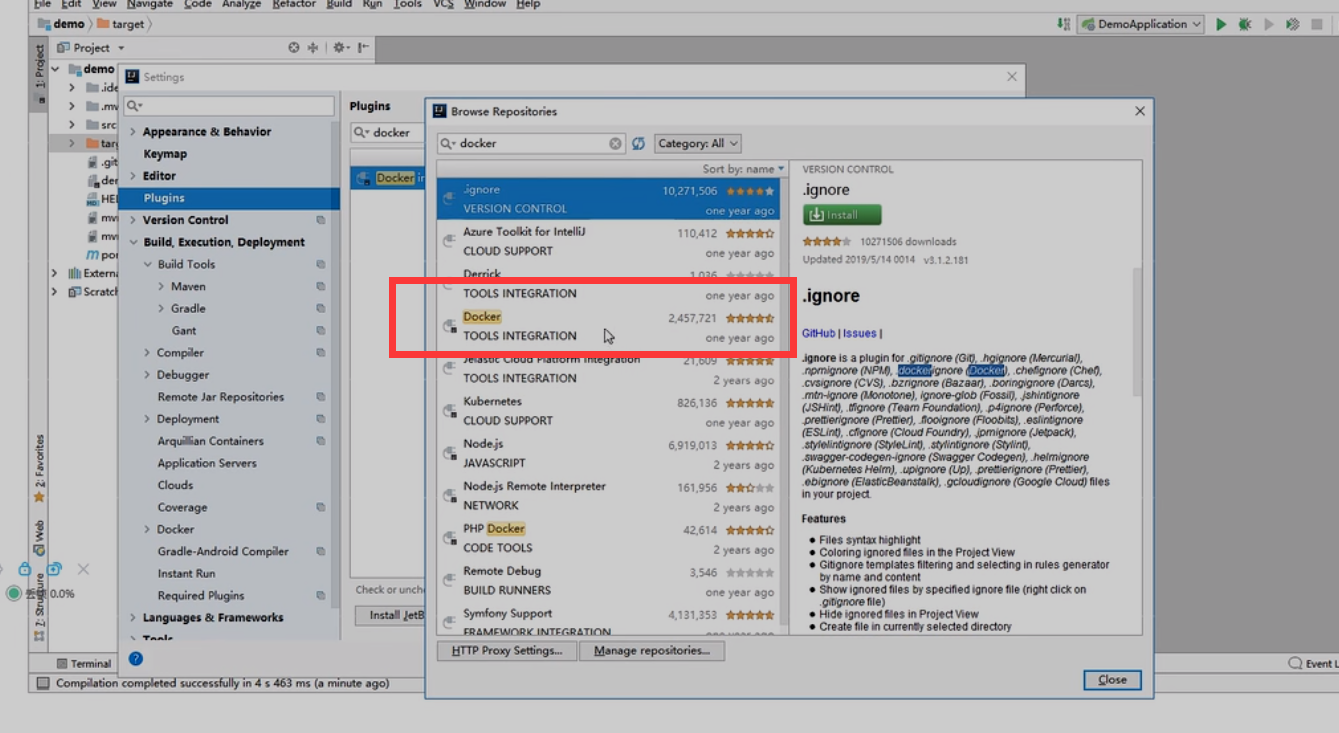
Task: Select Application Servers in Settings tree
Action: point(207,463)
